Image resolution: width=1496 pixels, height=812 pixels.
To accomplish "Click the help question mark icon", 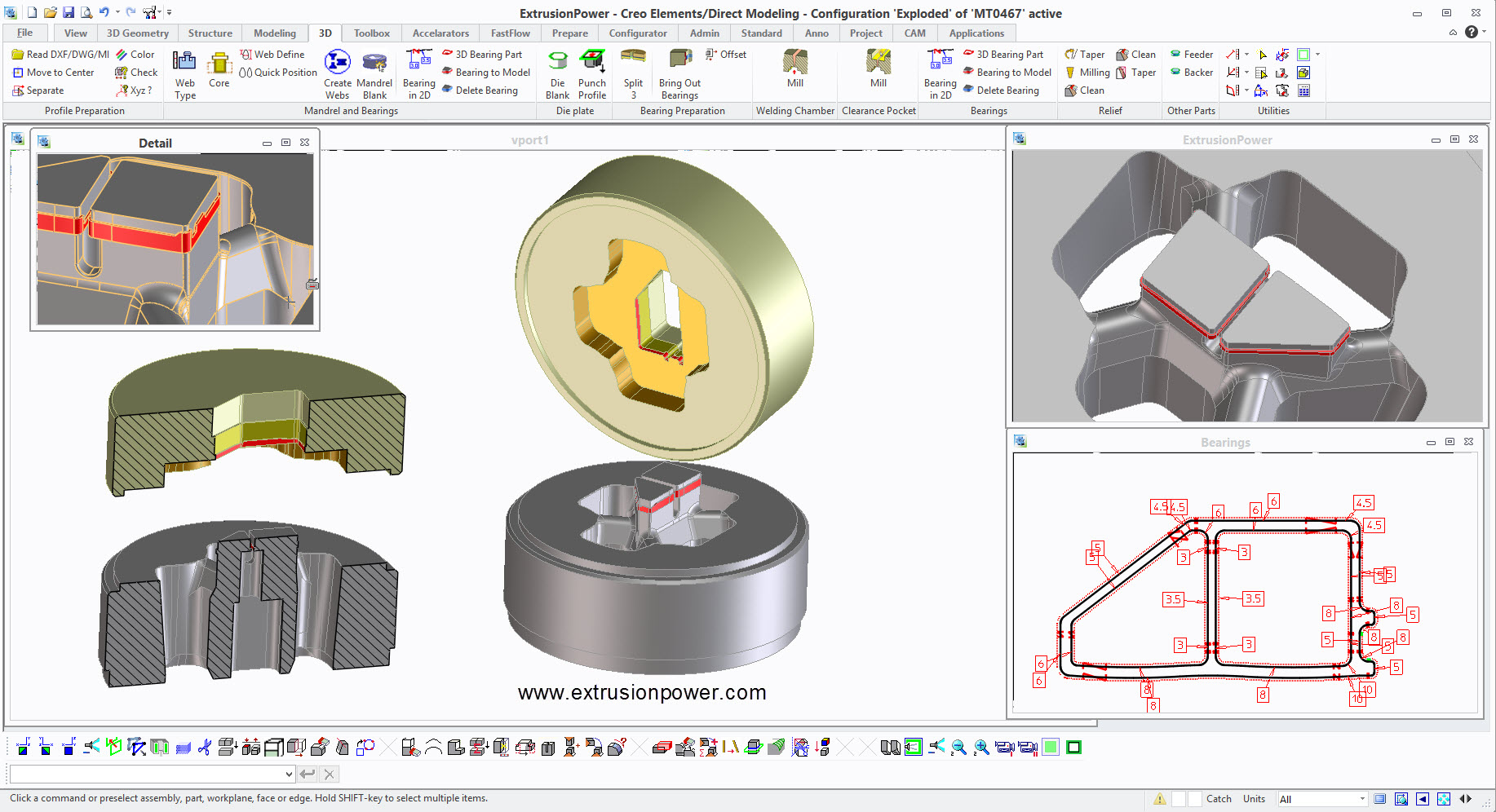I will coord(1471,32).
